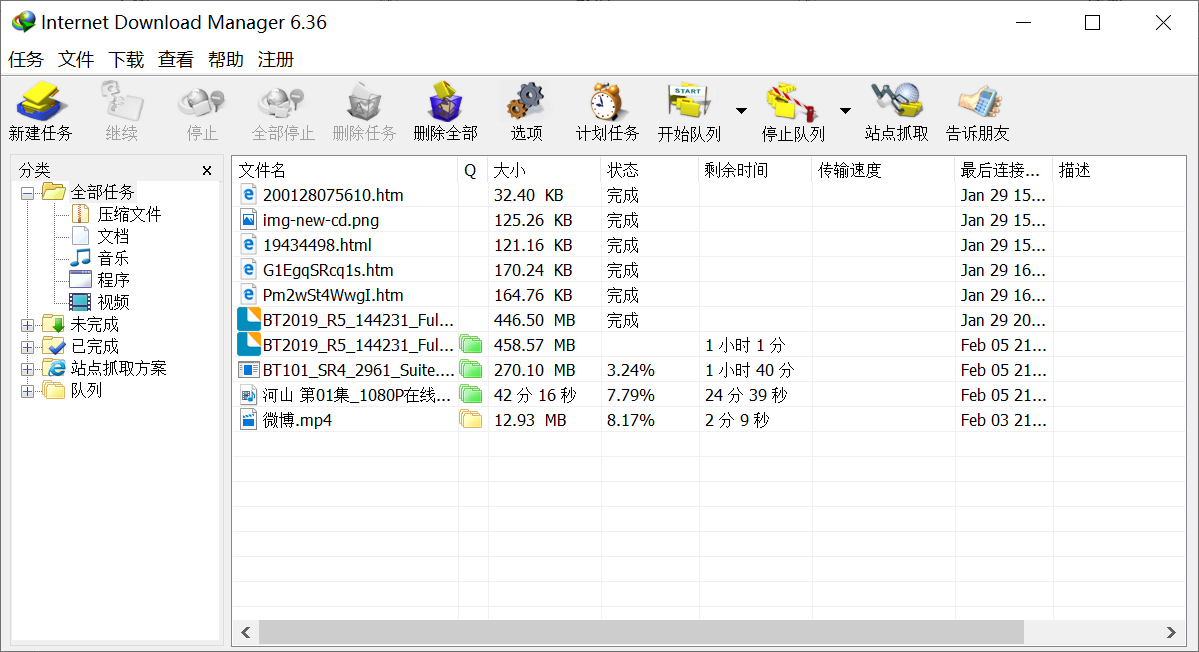Viewport: 1199px width, 652px height.
Task: Select the G1EgqSRcq1s.htm download row
Action: click(709, 271)
